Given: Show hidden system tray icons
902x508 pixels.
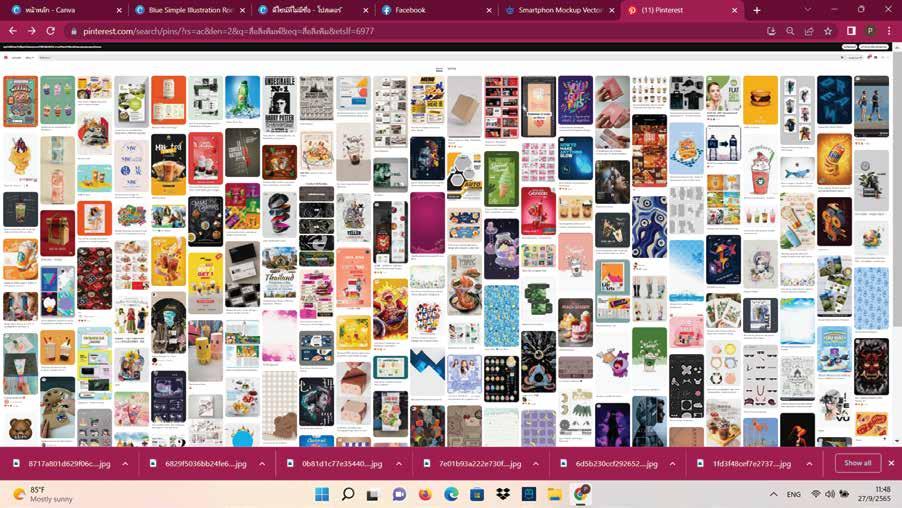Looking at the screenshot, I should click(x=774, y=494).
